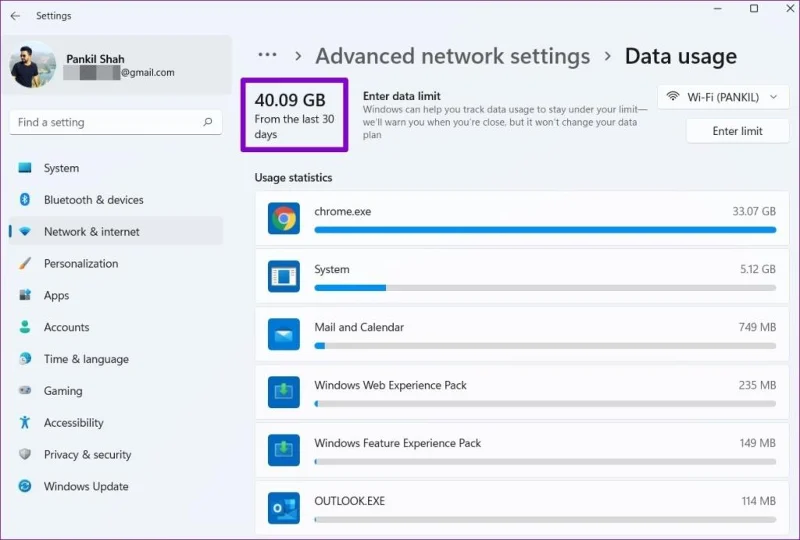Image resolution: width=800 pixels, height=540 pixels.
Task: Click the Accessibility figure icon
Action: [x=25, y=422]
